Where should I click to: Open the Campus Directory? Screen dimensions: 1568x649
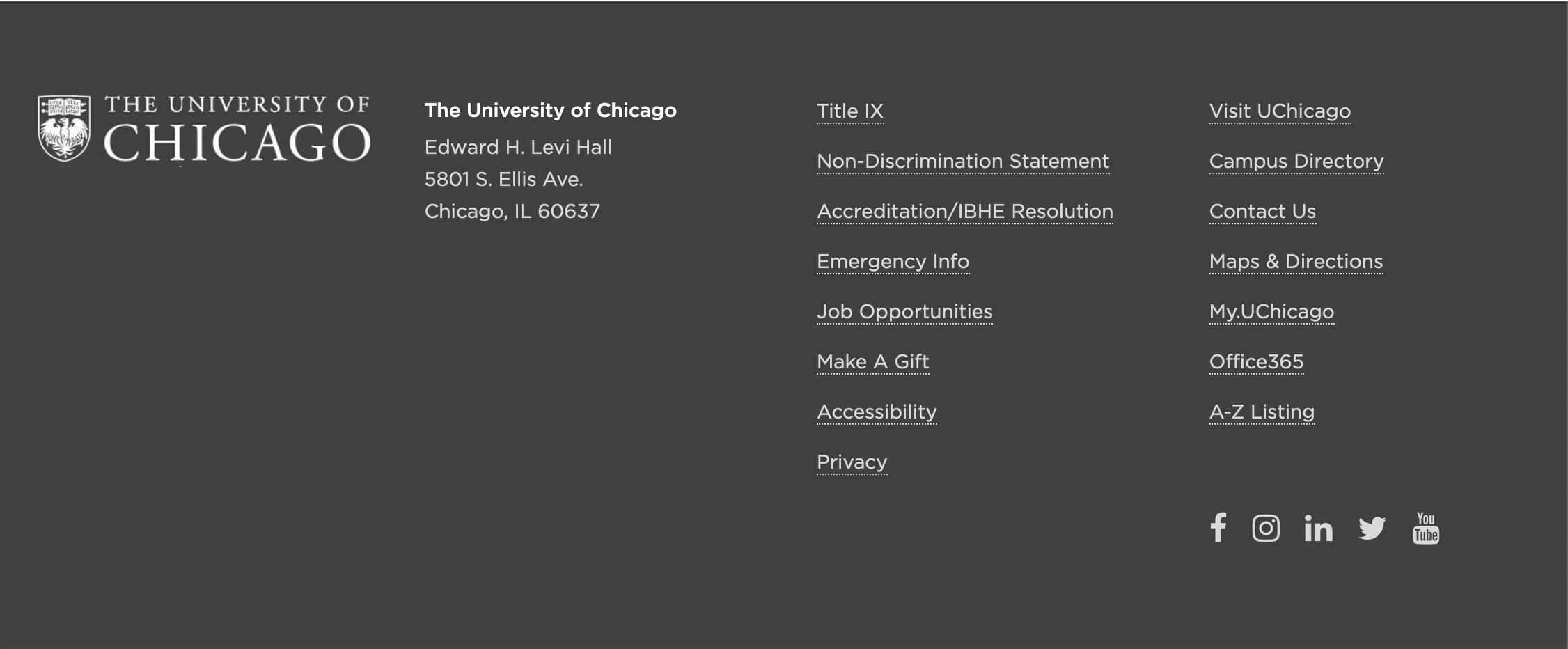[x=1296, y=161]
